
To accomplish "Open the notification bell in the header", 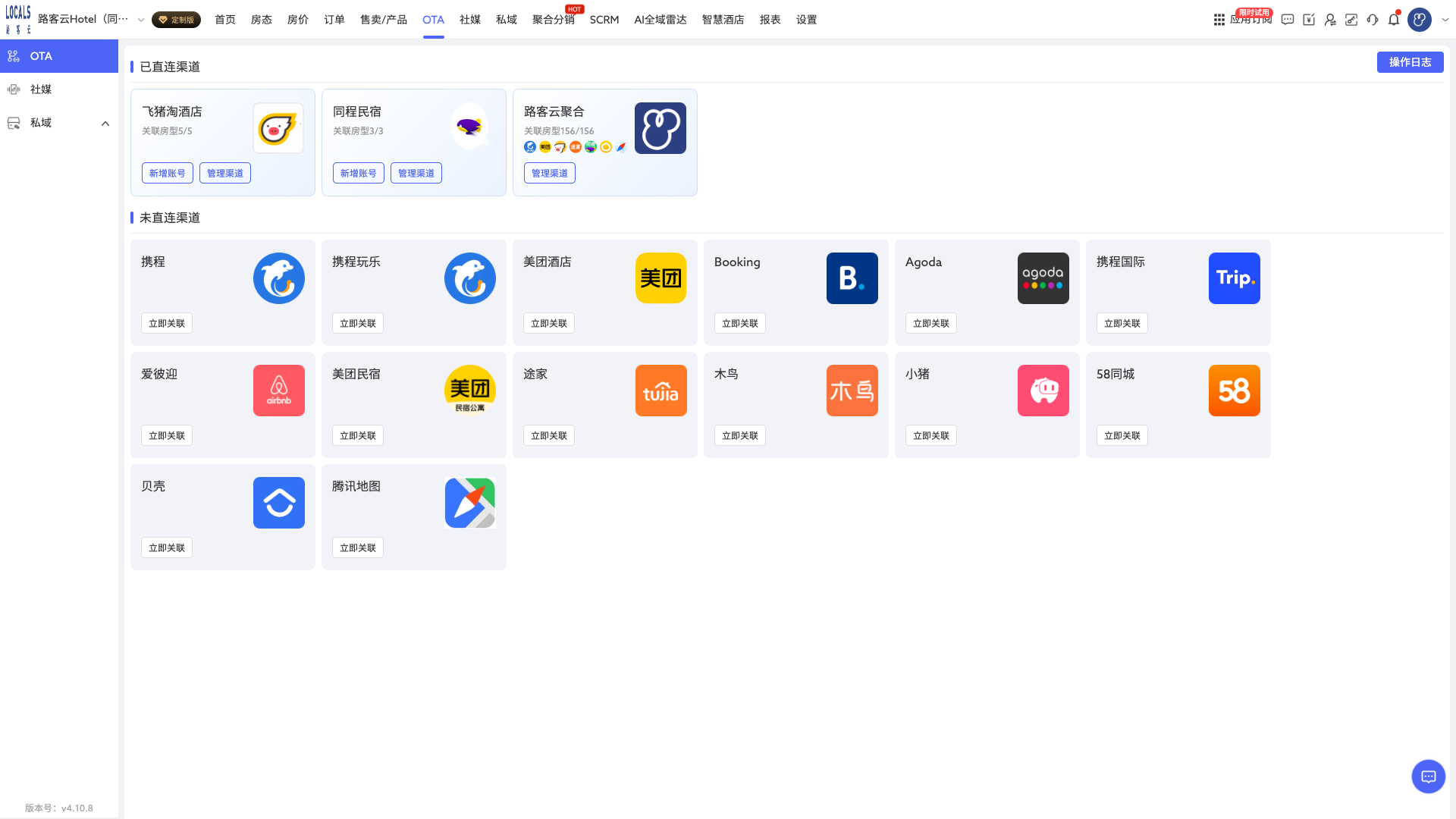I will tap(1394, 20).
